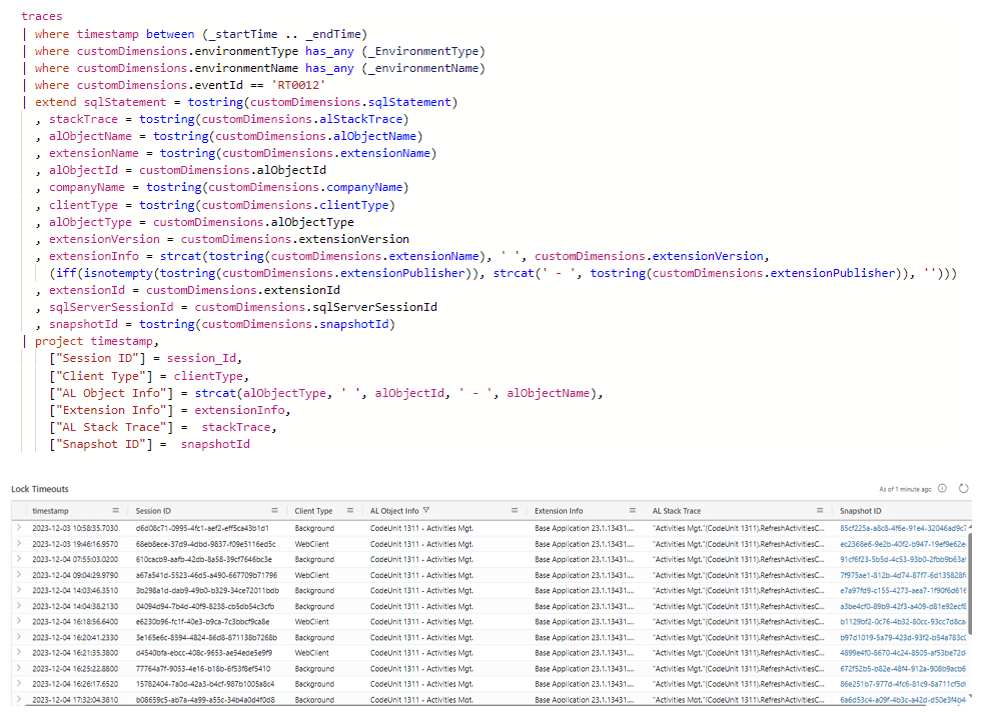Open the Session ID column menu
Viewport: 998px width, 716px height.
point(275,510)
